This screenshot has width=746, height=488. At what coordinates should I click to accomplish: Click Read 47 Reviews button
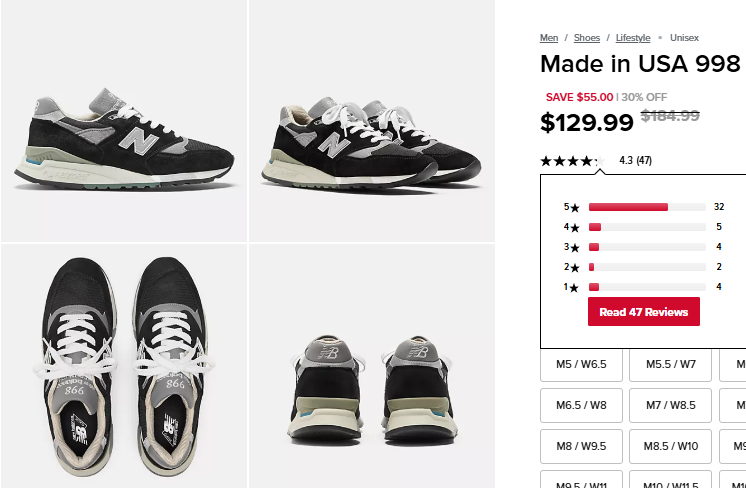click(x=644, y=312)
